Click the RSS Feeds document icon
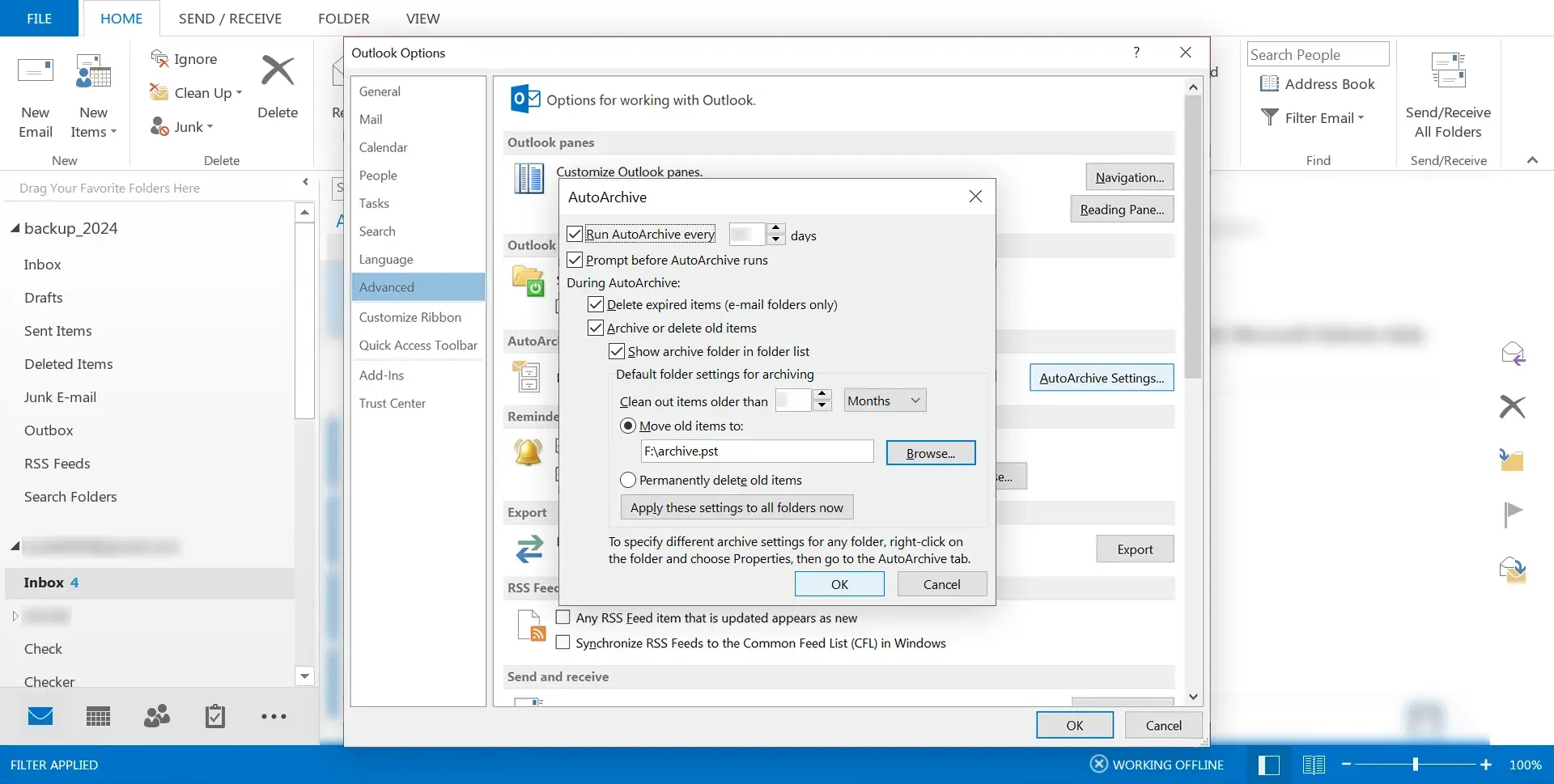 [532, 625]
